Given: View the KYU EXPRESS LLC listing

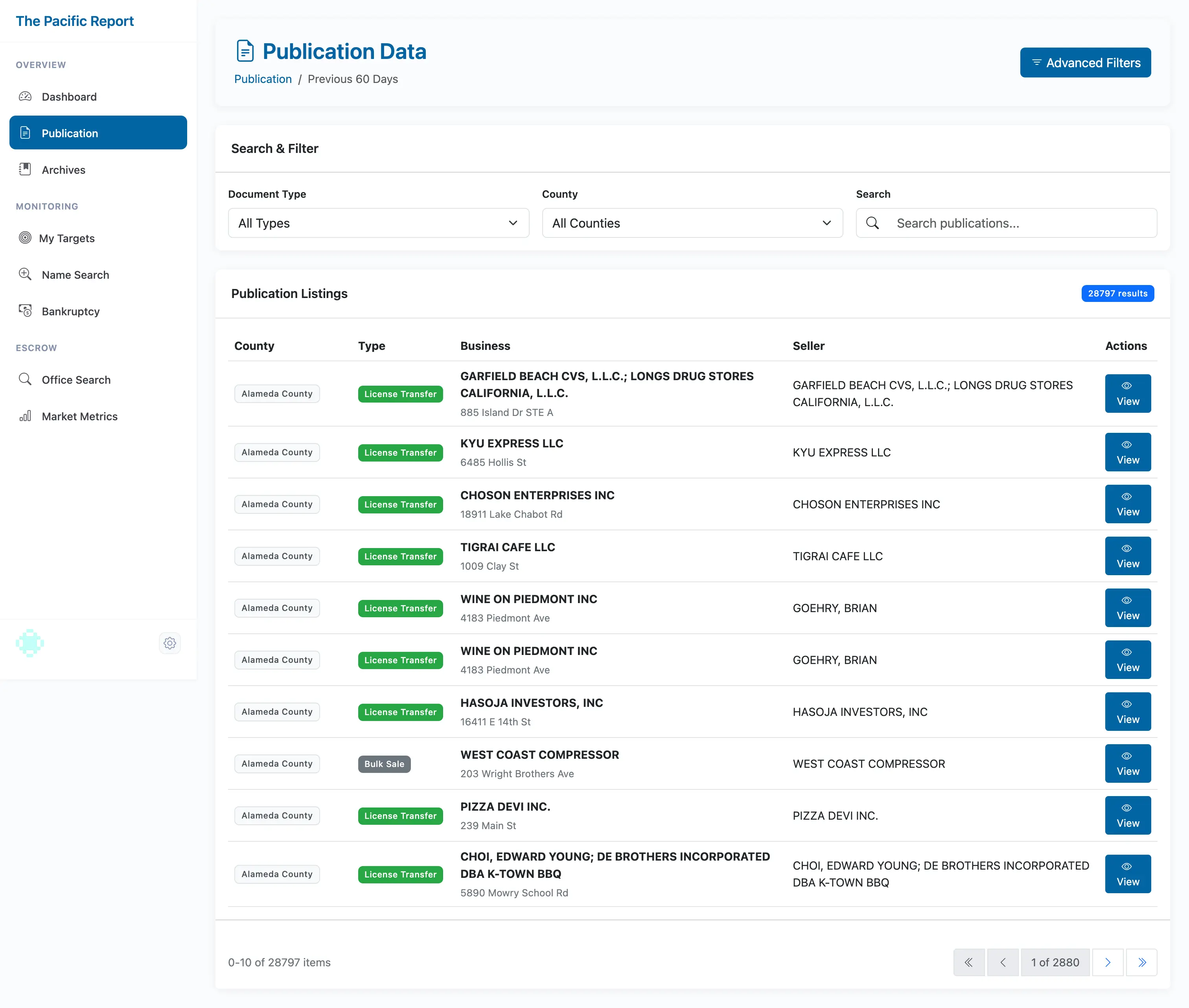Looking at the screenshot, I should (1128, 452).
